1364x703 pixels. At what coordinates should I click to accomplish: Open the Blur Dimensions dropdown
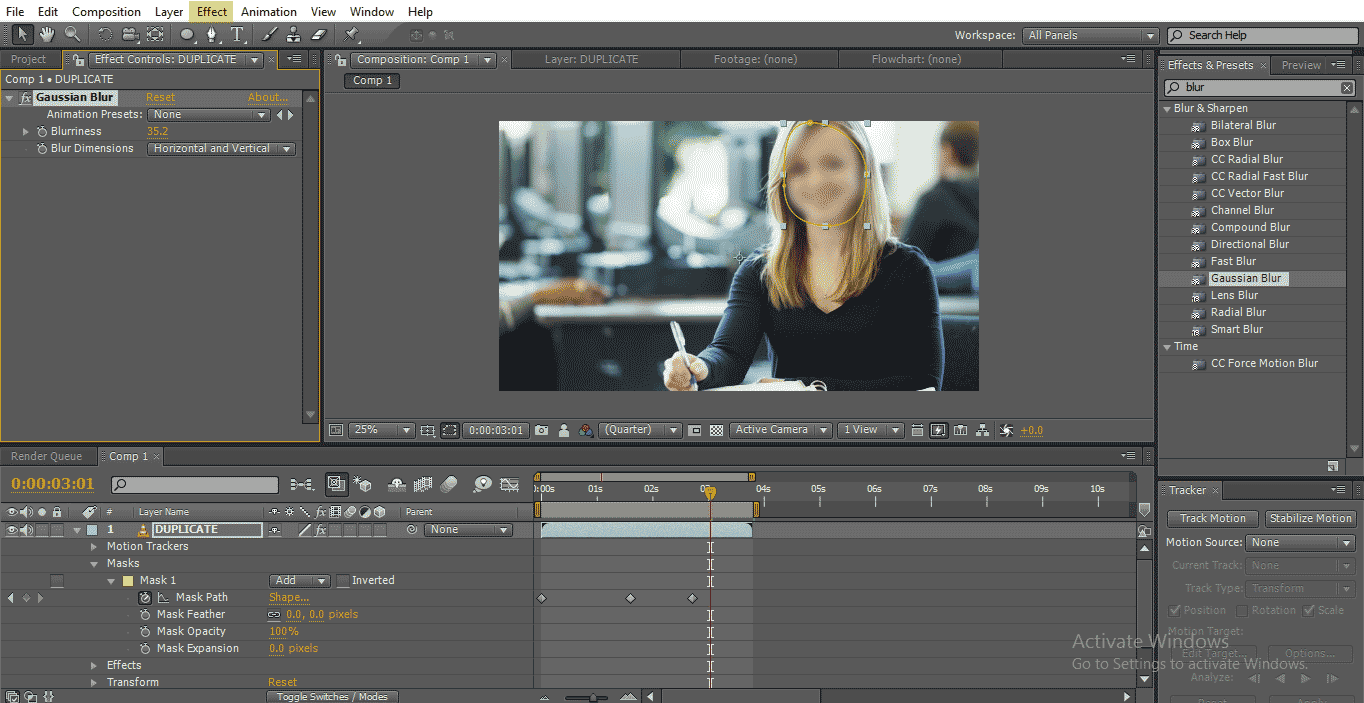[x=220, y=148]
